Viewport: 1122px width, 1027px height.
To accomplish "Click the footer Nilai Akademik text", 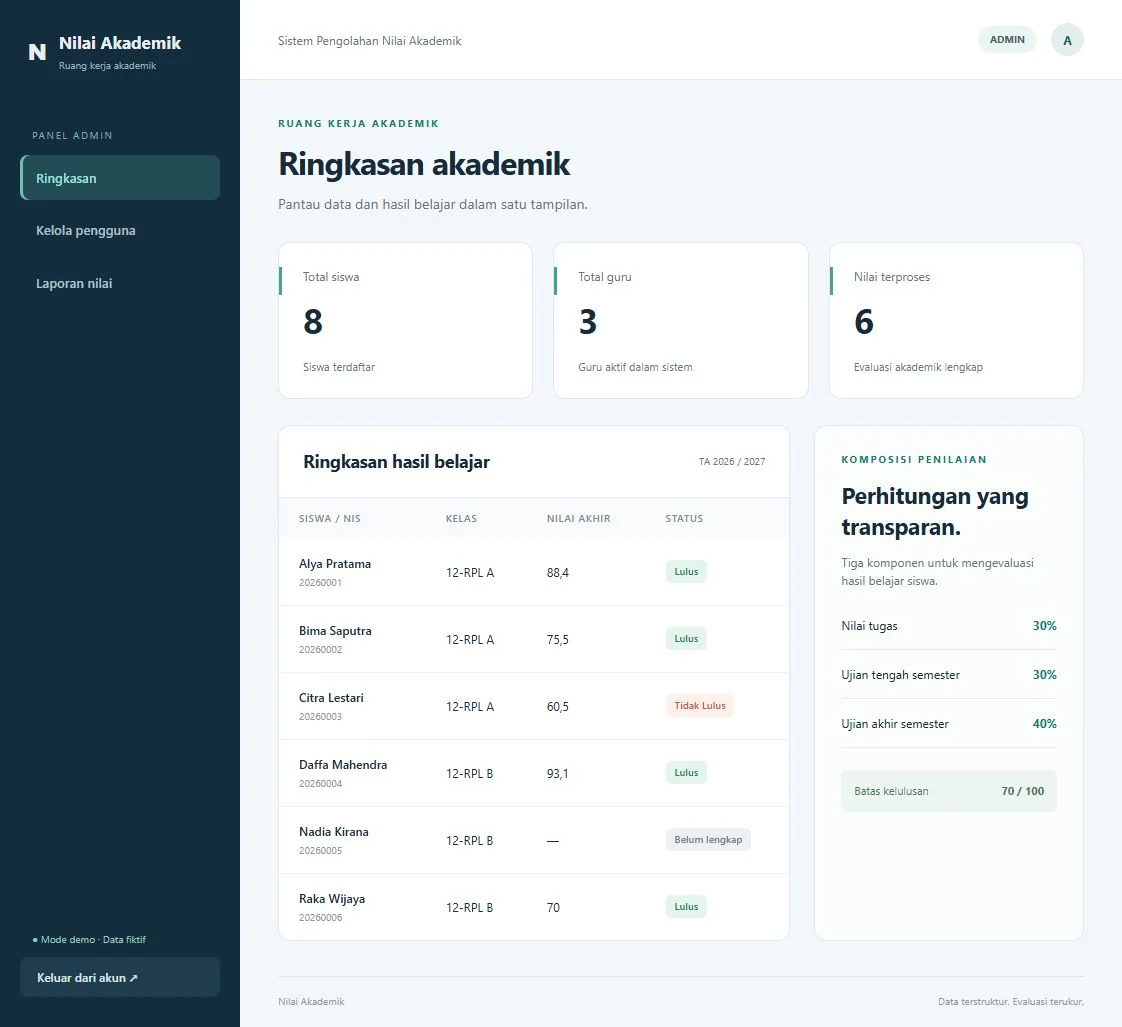I will (x=311, y=1002).
